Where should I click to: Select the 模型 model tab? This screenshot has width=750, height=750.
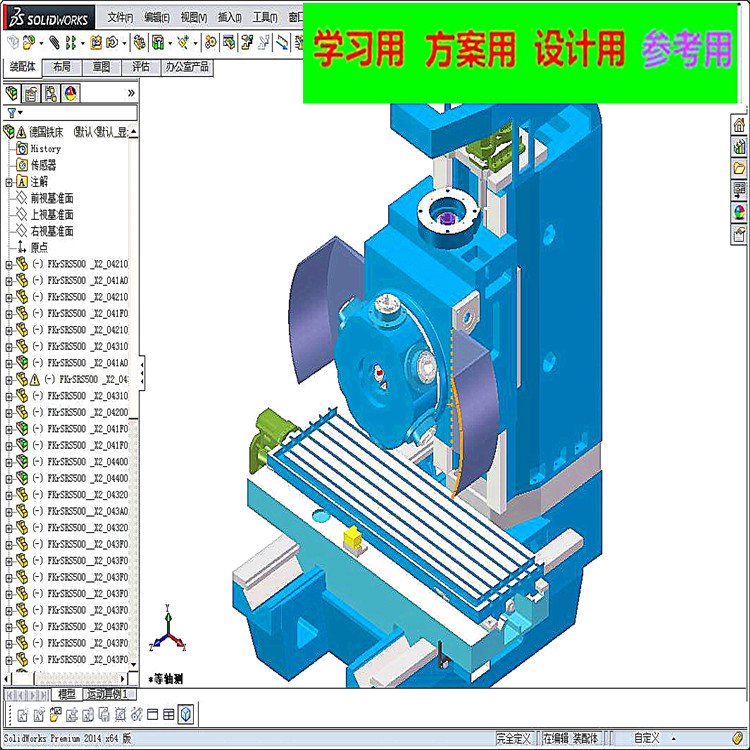point(66,694)
